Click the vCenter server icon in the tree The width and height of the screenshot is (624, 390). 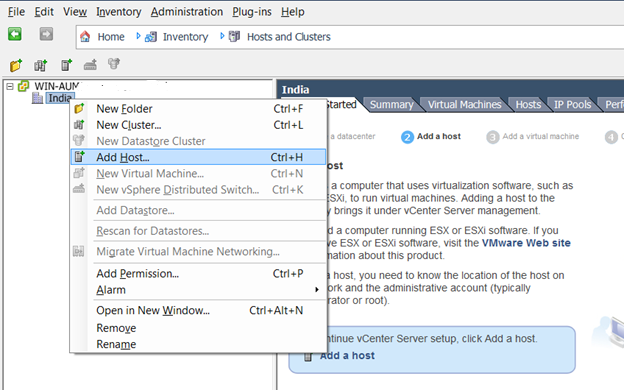coord(23,86)
